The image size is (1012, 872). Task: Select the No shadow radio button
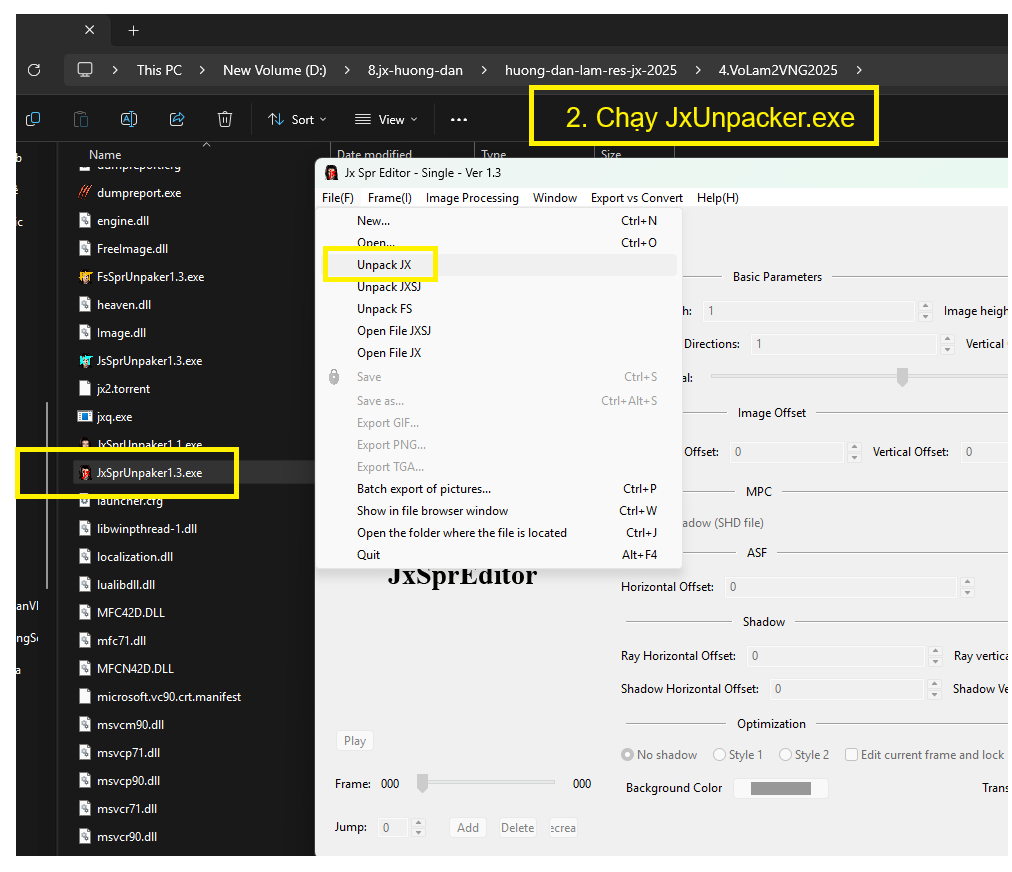[628, 755]
